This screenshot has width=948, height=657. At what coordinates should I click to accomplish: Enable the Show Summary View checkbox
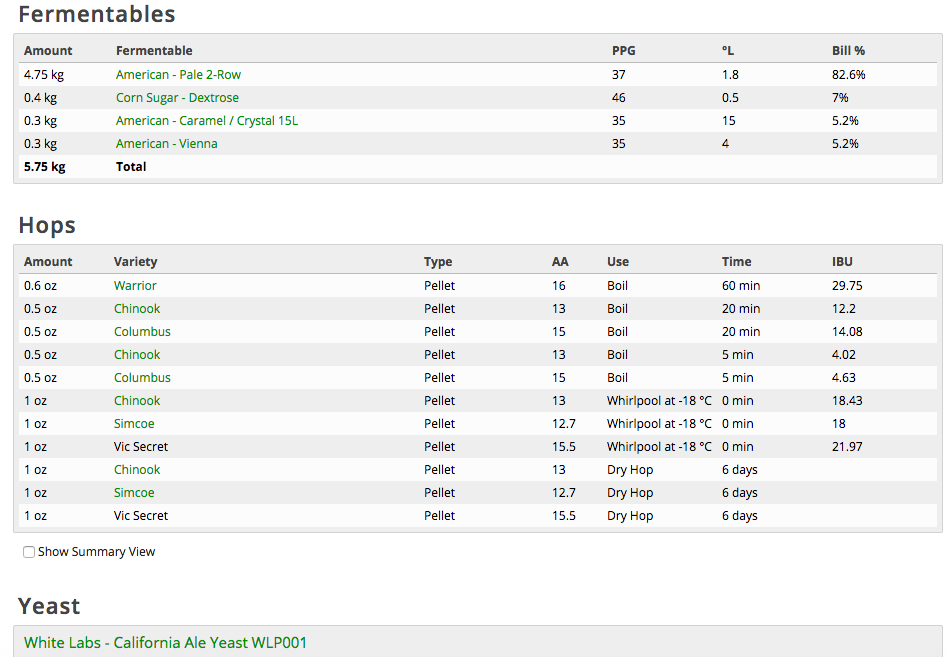click(28, 552)
